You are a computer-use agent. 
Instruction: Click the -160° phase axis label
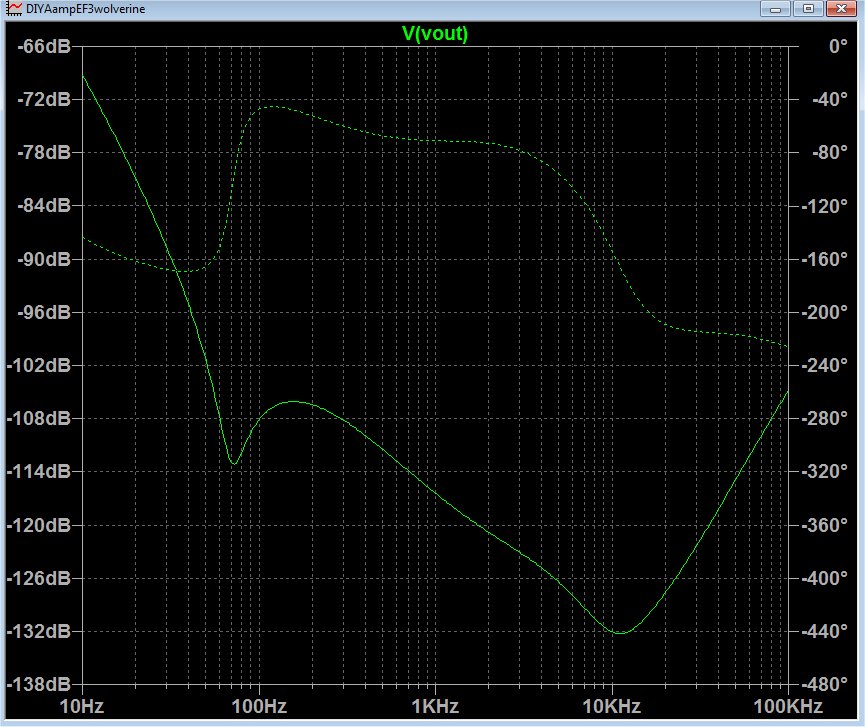point(824,259)
